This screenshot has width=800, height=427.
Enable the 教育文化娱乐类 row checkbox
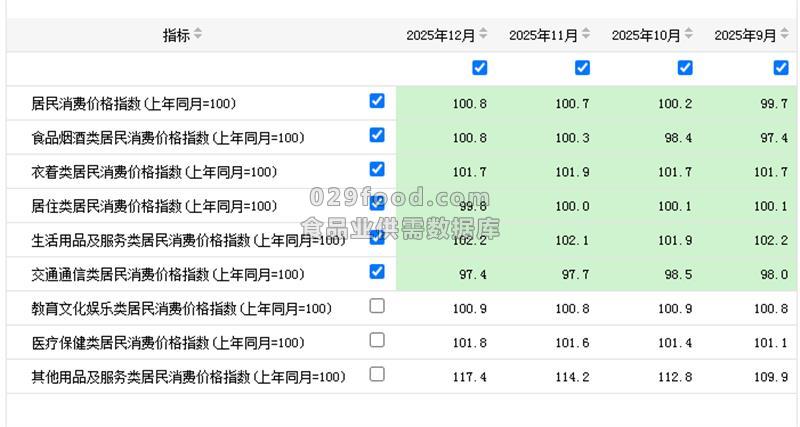click(377, 306)
